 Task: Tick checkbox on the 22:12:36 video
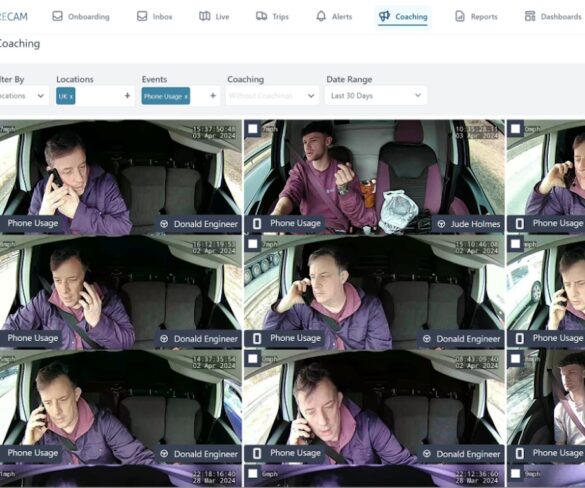[x=253, y=473]
